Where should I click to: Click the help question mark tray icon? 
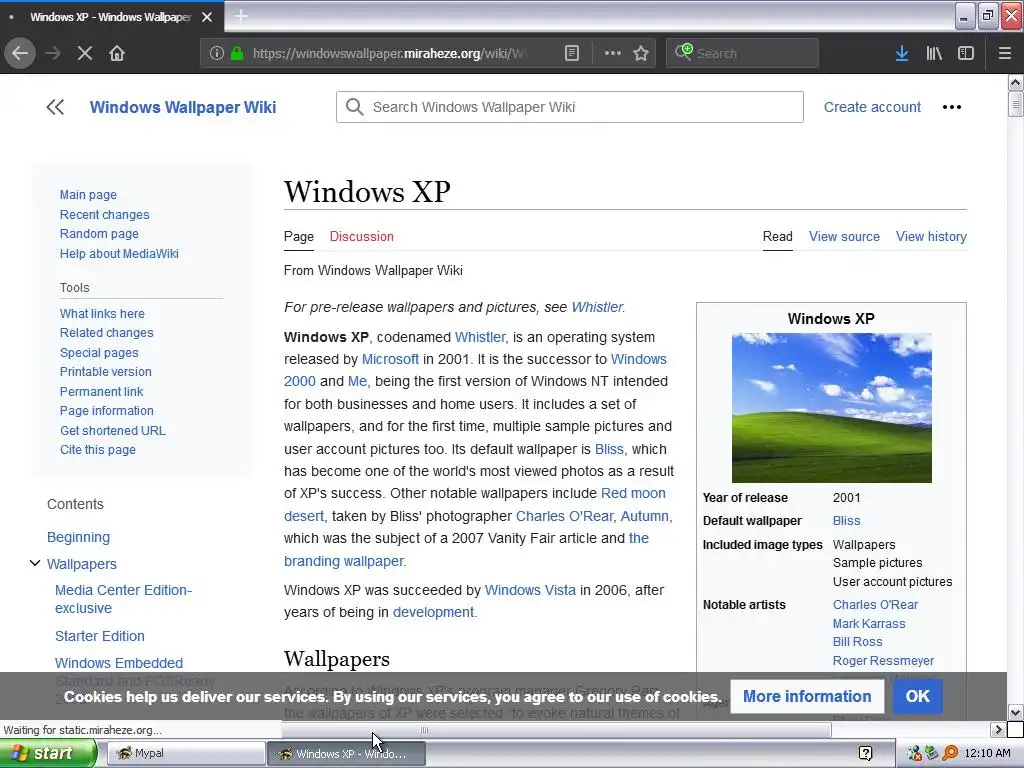point(866,754)
